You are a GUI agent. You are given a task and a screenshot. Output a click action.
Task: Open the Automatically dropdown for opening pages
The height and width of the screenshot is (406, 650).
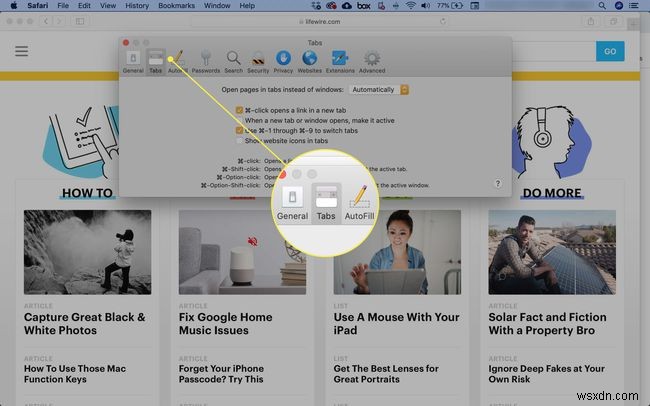pos(379,90)
